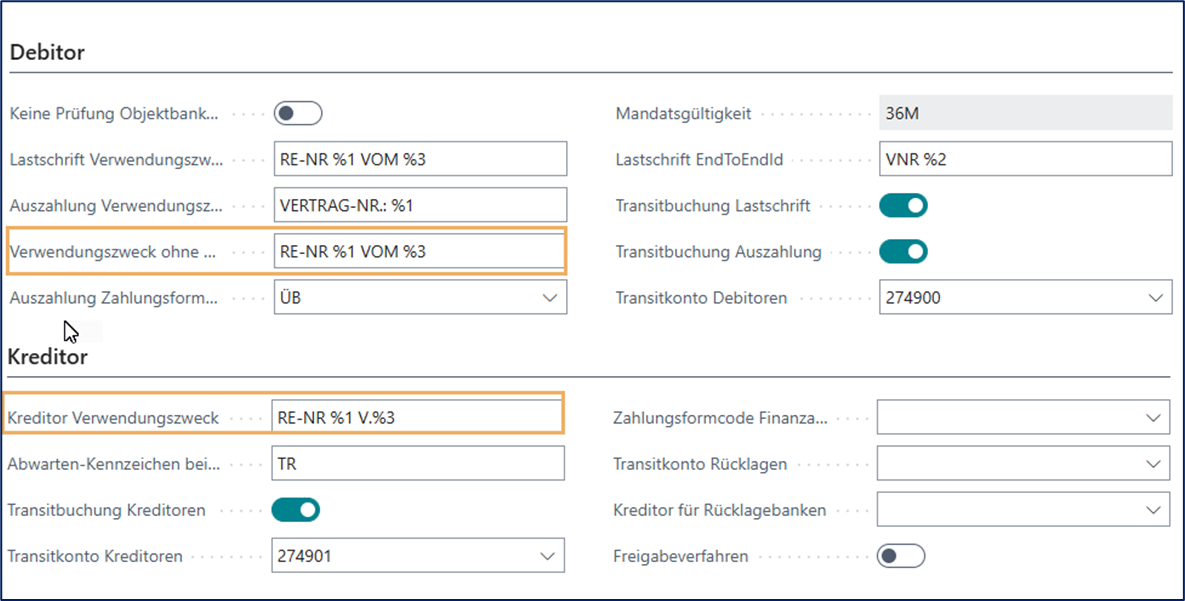Select the Lastschrift Verwendungszweck input field
This screenshot has width=1185, height=601.
(420, 158)
